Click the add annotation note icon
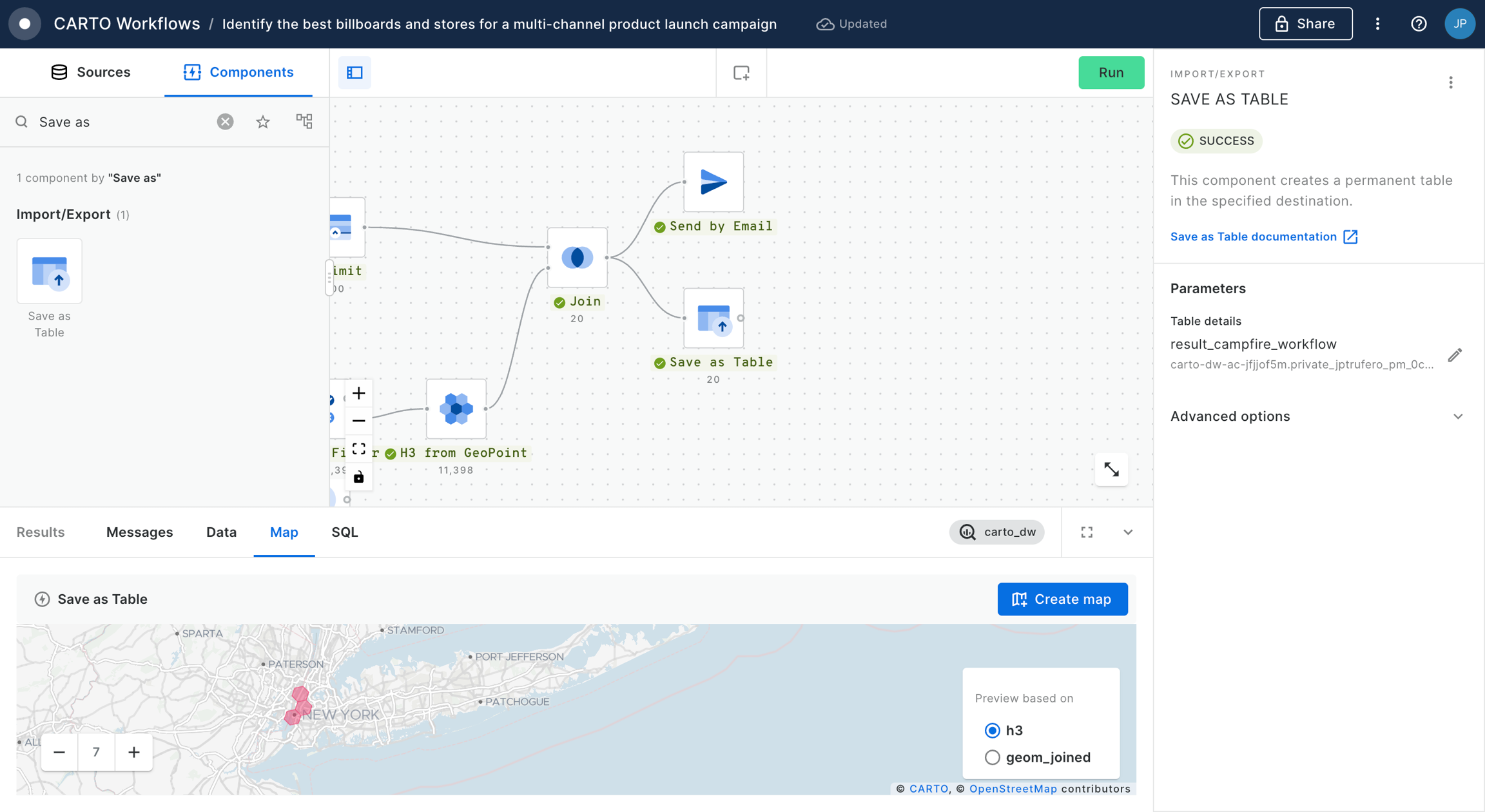1485x812 pixels. 741,72
